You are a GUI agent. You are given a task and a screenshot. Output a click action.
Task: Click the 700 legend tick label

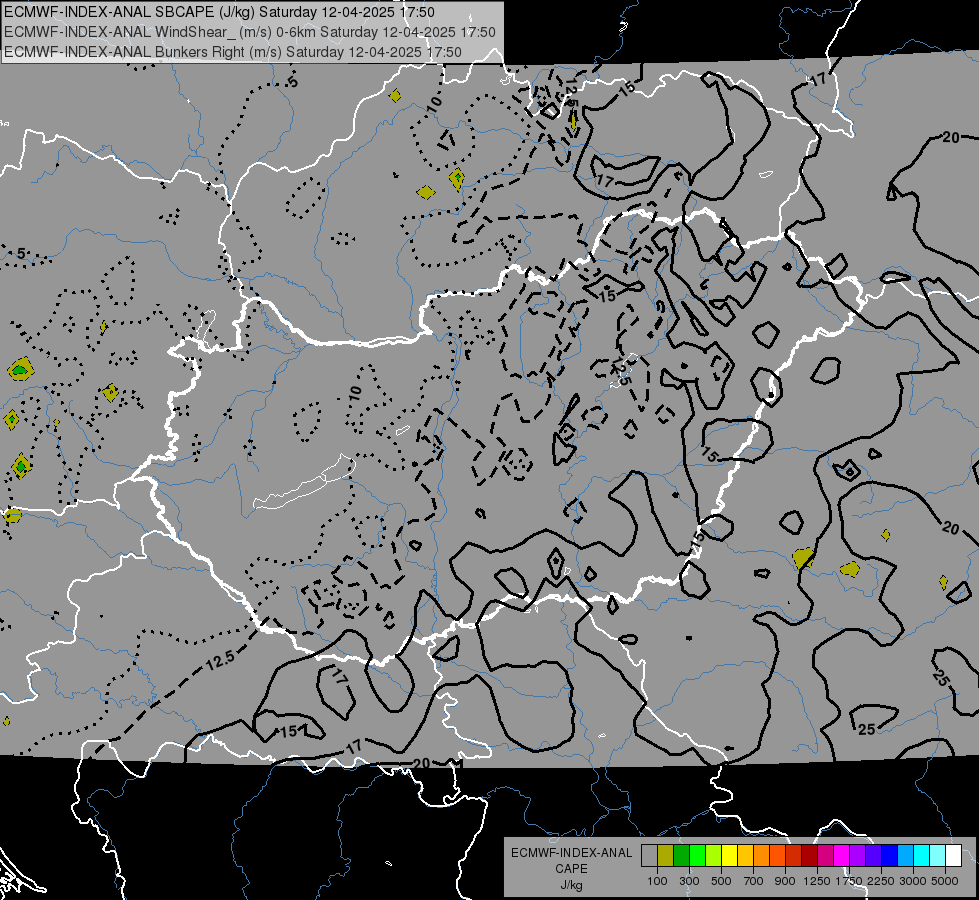754,881
